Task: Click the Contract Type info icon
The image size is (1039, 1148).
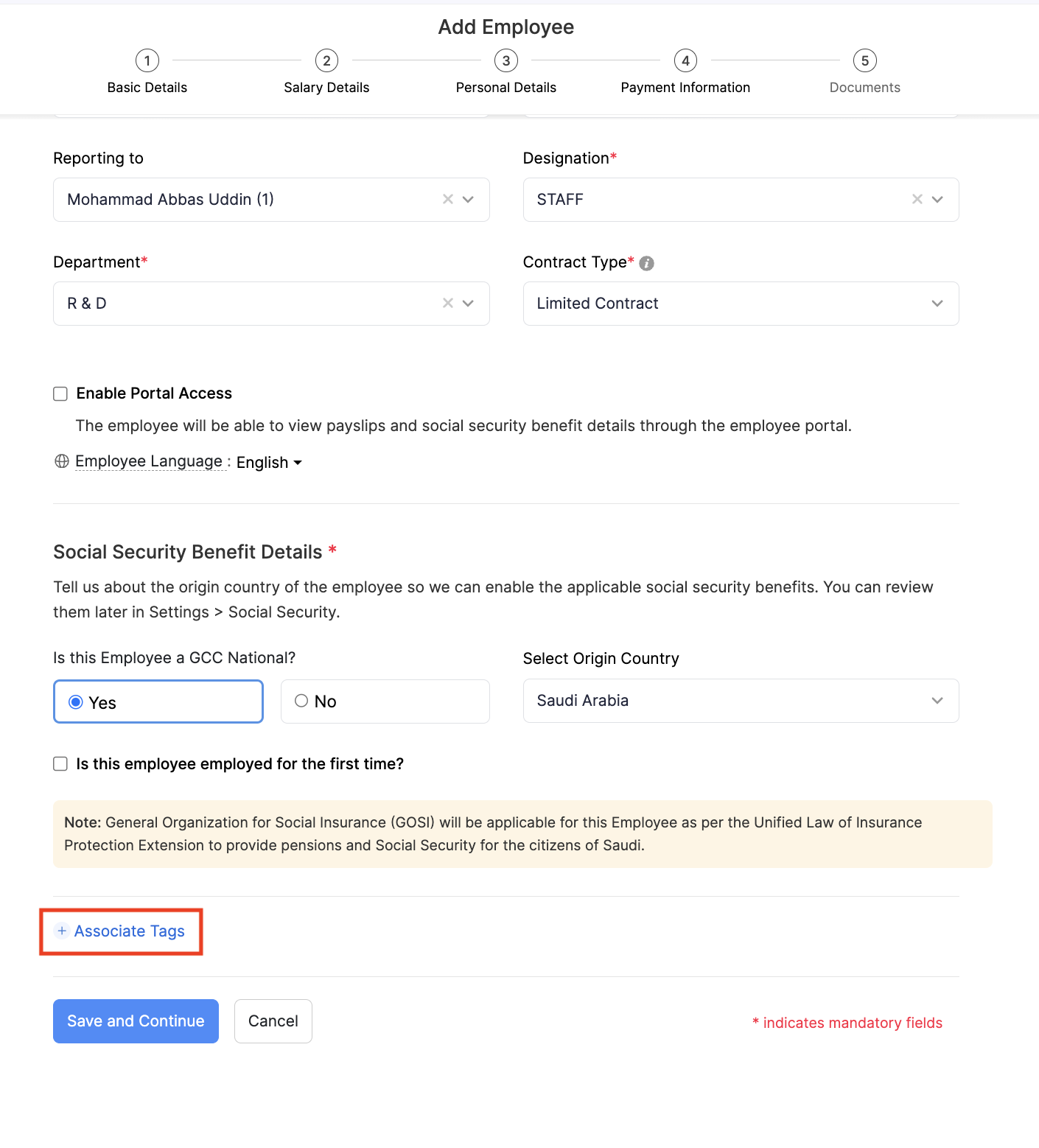Action: pos(646,263)
